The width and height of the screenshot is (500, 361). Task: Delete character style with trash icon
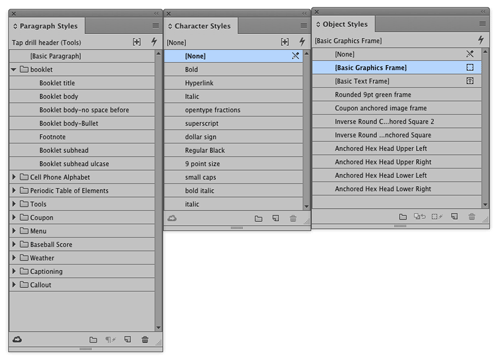pyautogui.click(x=293, y=219)
